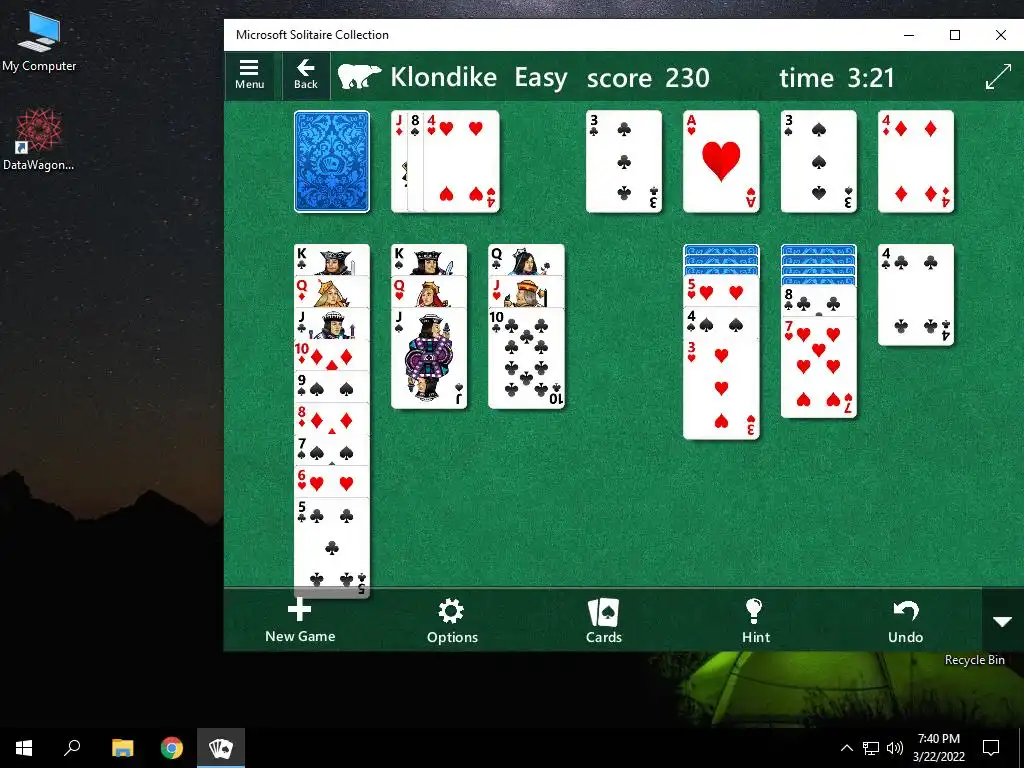Click the 3 of spades foundation pile
The width and height of the screenshot is (1024, 768).
[x=818, y=161]
